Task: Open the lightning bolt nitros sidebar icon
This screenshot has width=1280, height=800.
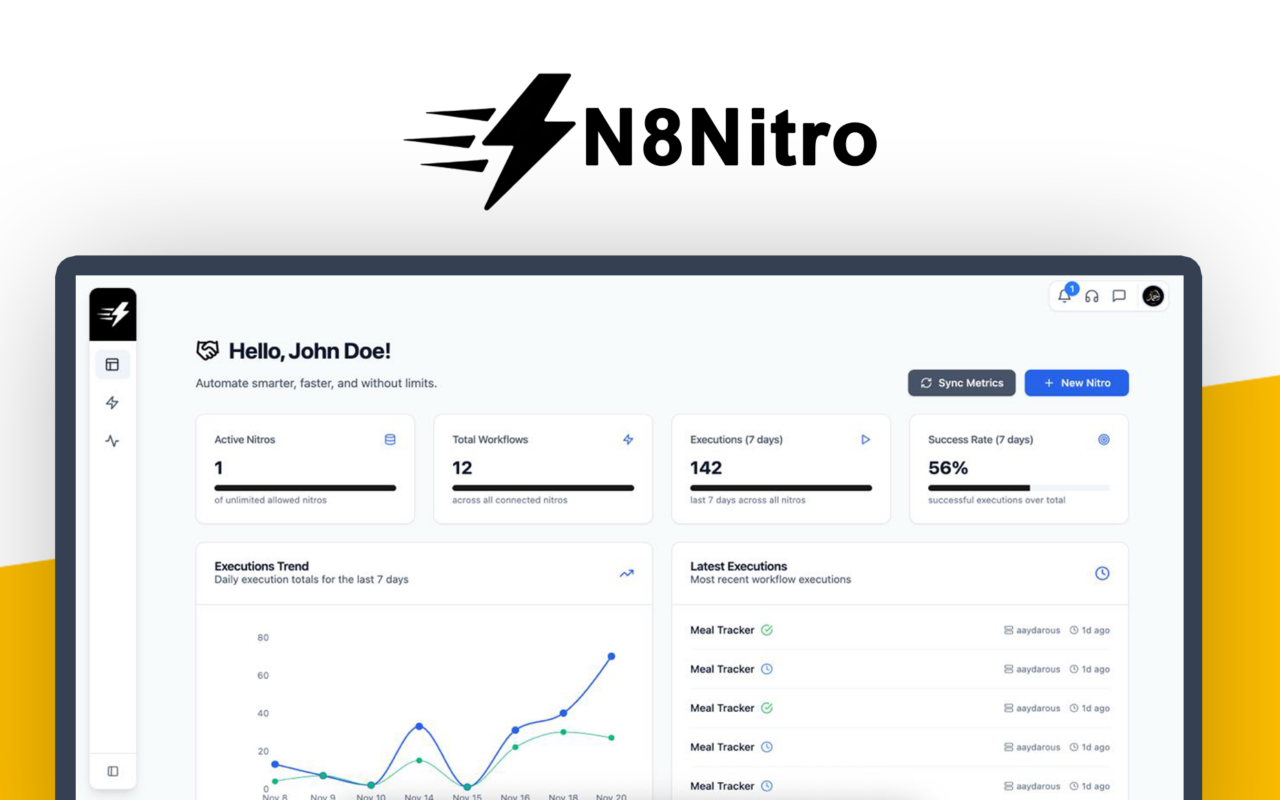Action: point(112,403)
